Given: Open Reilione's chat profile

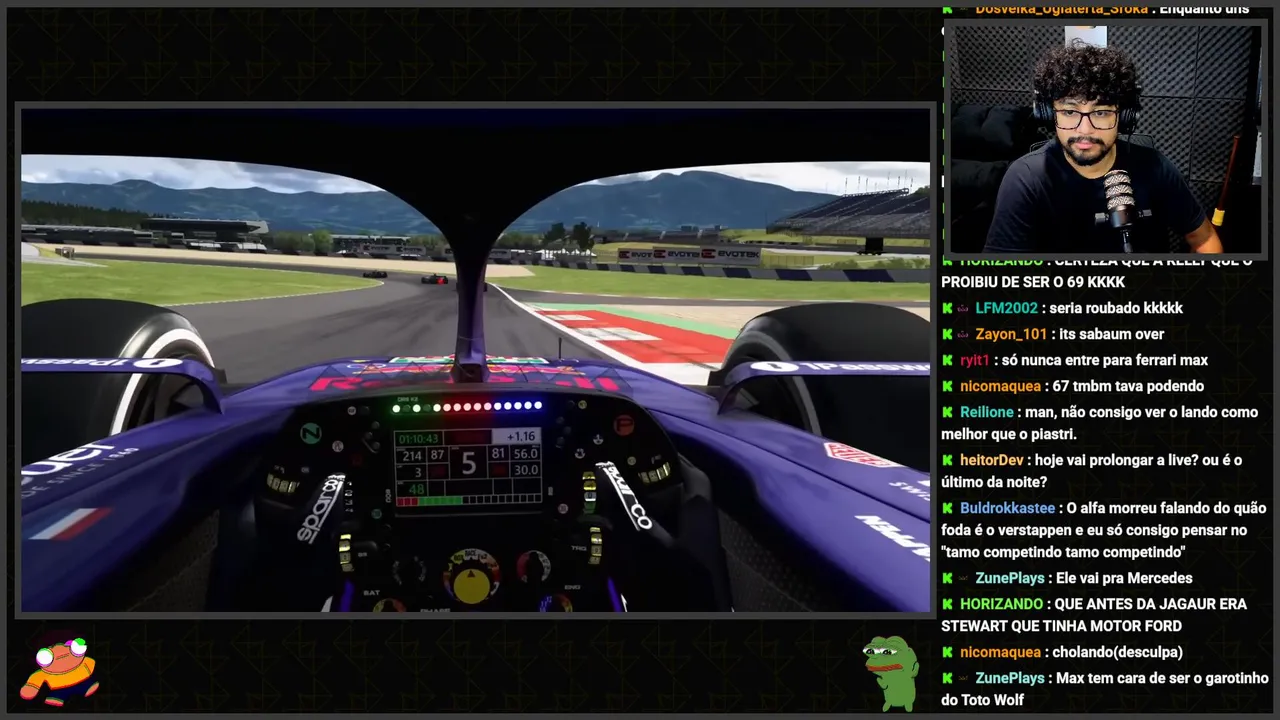Looking at the screenshot, I should (987, 412).
